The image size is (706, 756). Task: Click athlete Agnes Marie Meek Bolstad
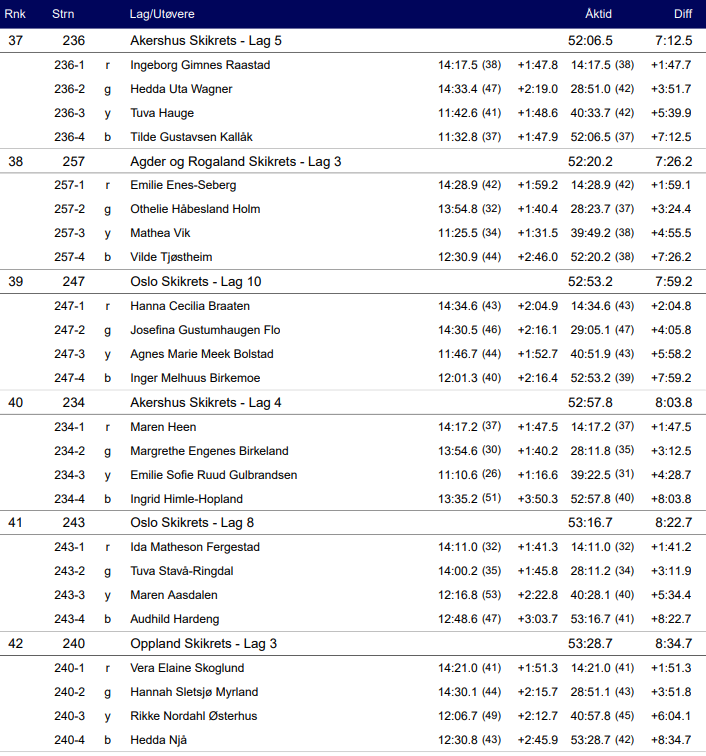(x=202, y=354)
